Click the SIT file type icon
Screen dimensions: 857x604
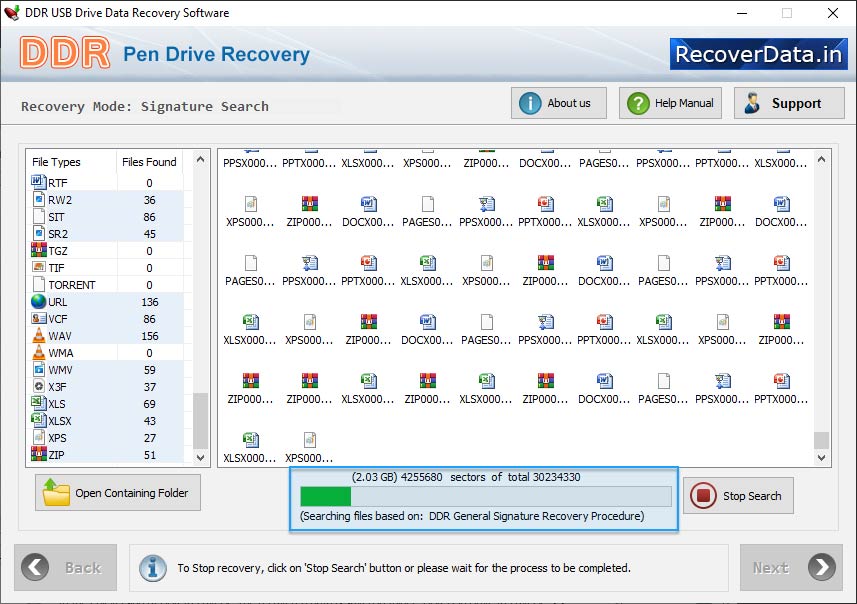(38, 216)
